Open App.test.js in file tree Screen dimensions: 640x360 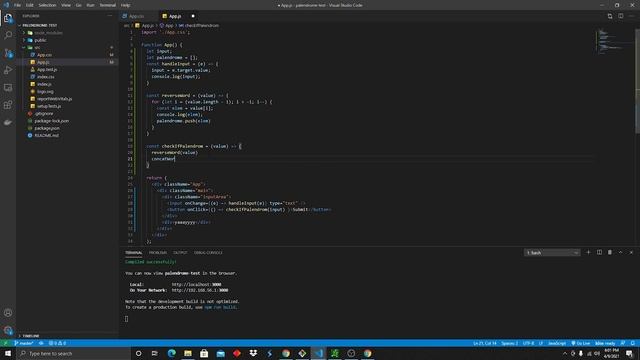coord(67,69)
